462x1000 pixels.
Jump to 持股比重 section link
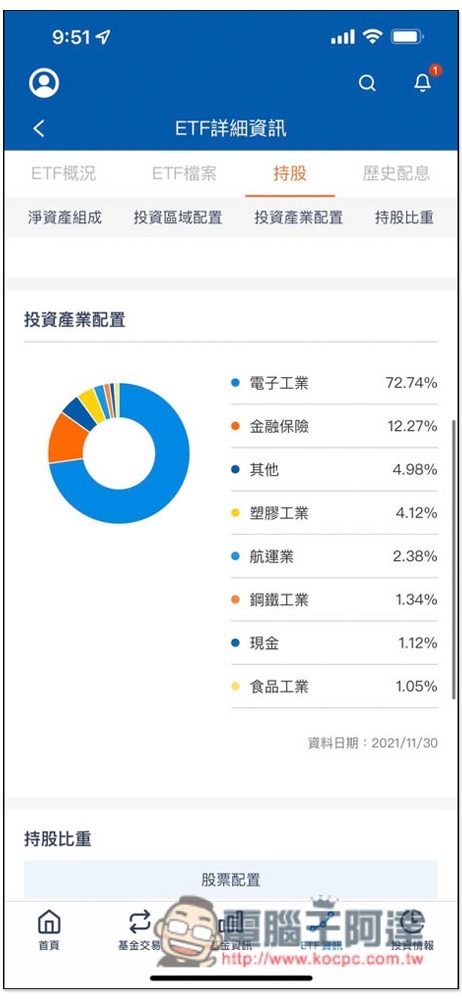(404, 217)
